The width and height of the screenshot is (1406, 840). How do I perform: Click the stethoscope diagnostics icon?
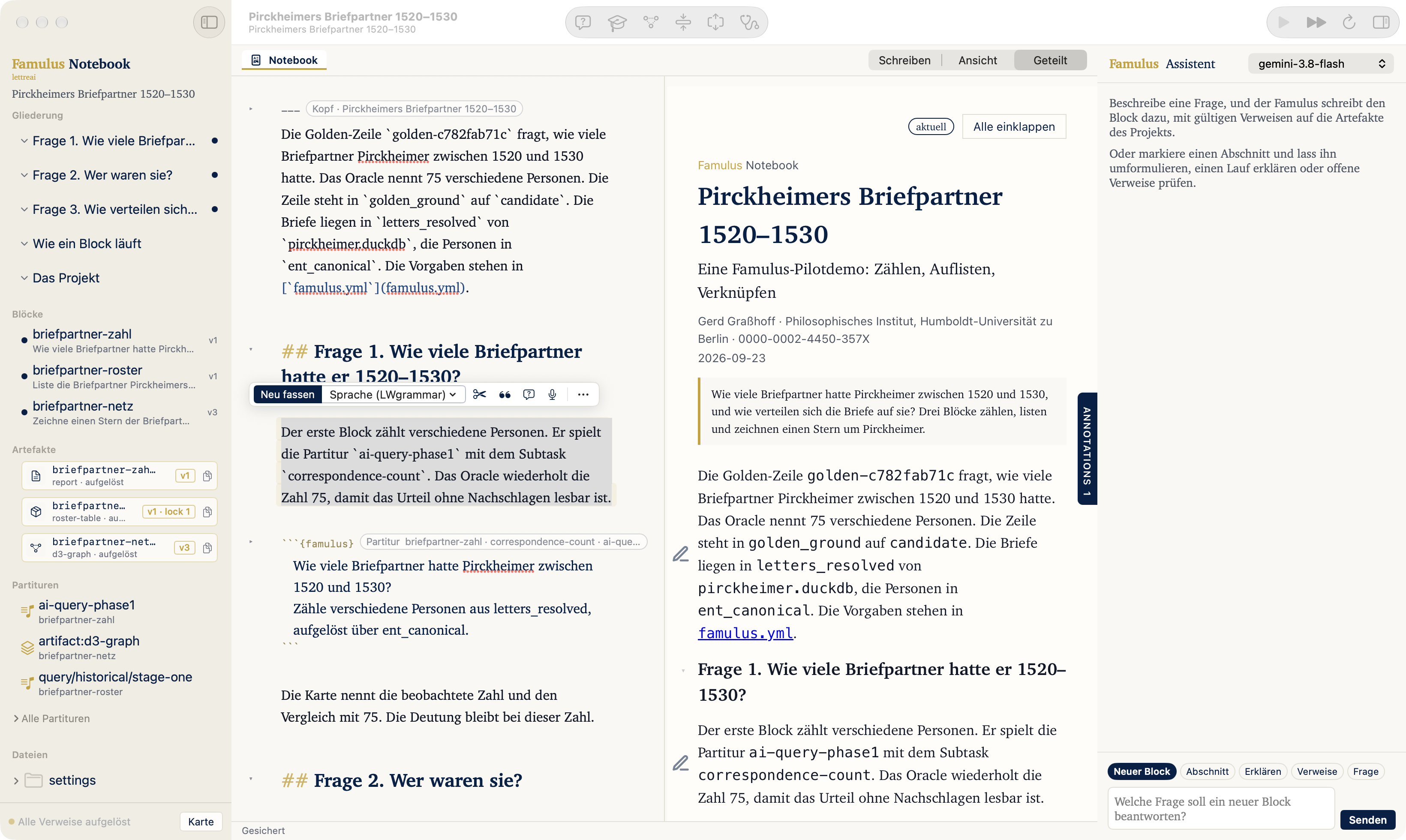coord(749,23)
